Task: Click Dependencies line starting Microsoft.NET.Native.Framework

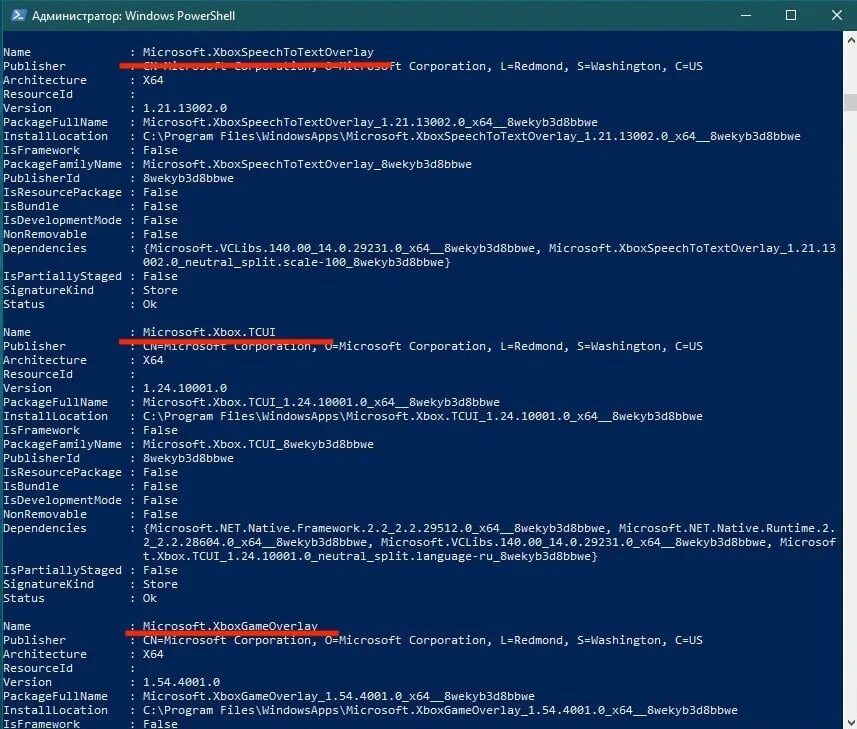Action: coord(489,528)
